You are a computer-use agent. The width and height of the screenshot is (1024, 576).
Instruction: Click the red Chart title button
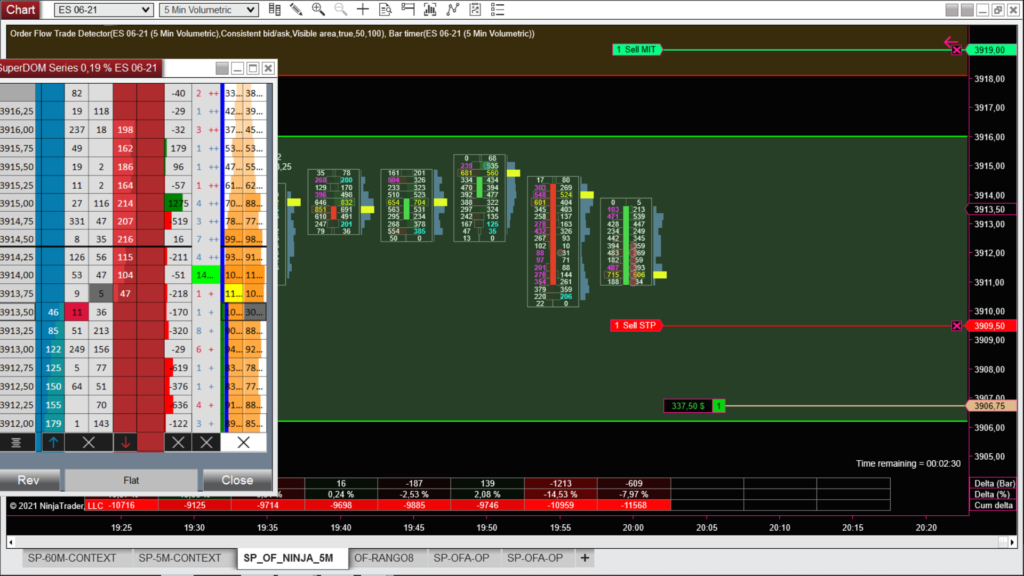tap(20, 10)
